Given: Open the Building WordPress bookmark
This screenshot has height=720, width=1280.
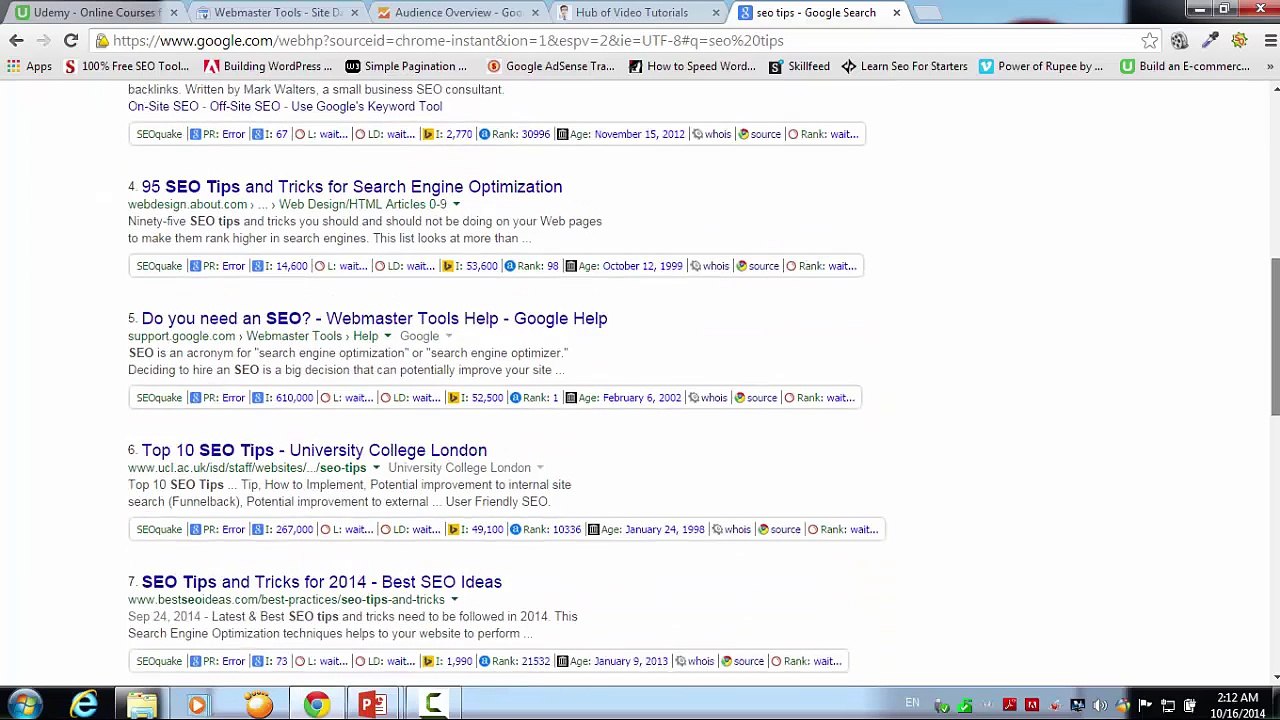Looking at the screenshot, I should pos(268,66).
